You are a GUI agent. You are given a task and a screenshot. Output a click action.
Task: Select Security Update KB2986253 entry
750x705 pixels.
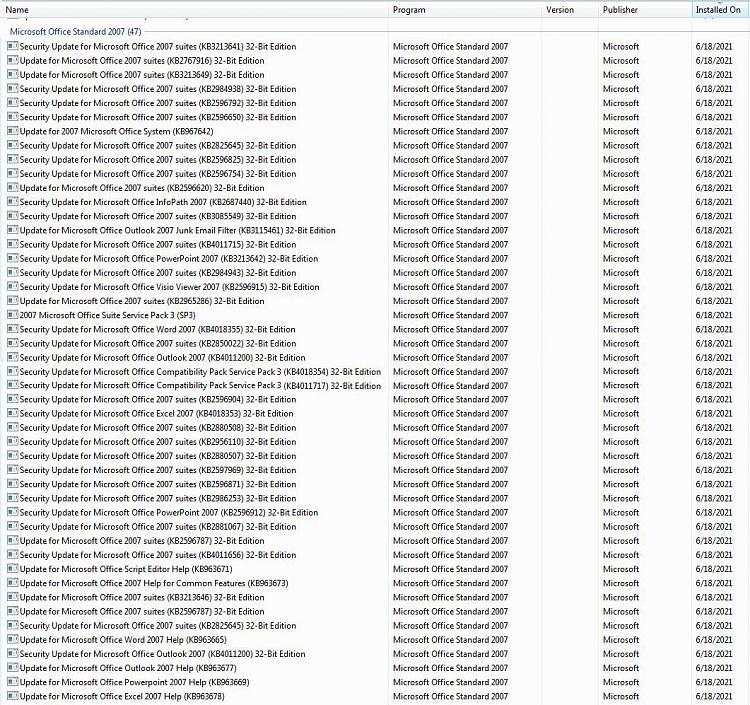(158, 498)
